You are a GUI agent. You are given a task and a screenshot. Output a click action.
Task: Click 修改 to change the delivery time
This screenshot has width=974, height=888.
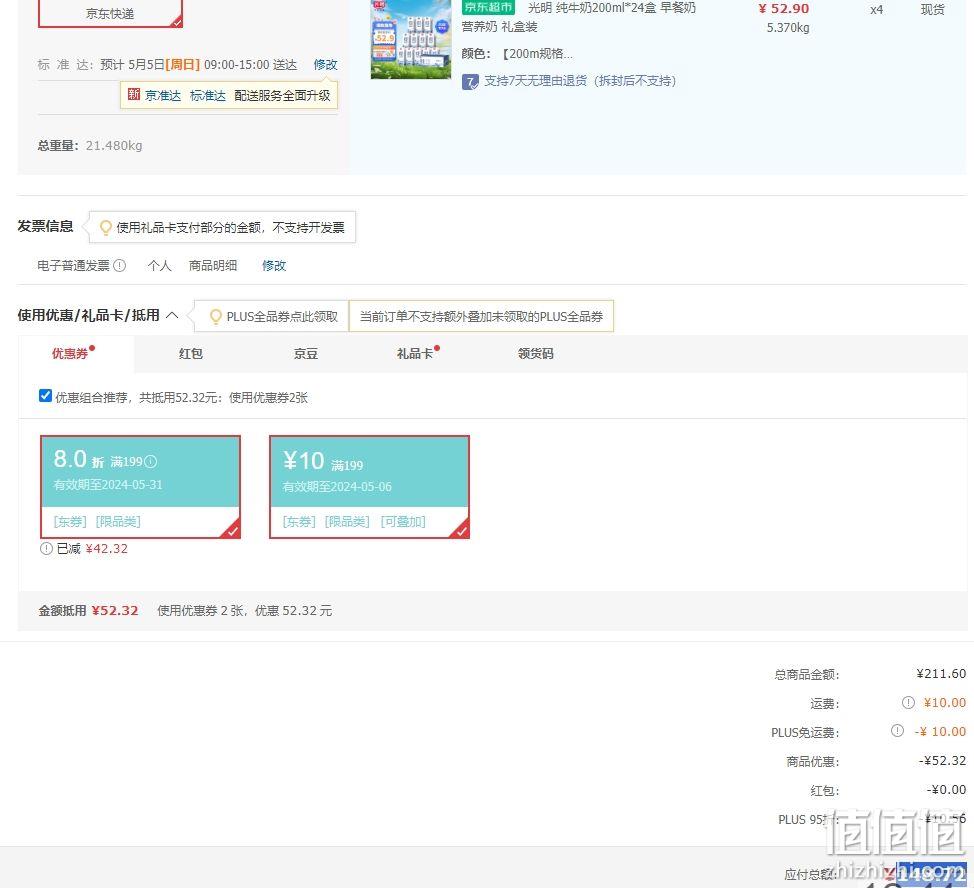click(325, 65)
